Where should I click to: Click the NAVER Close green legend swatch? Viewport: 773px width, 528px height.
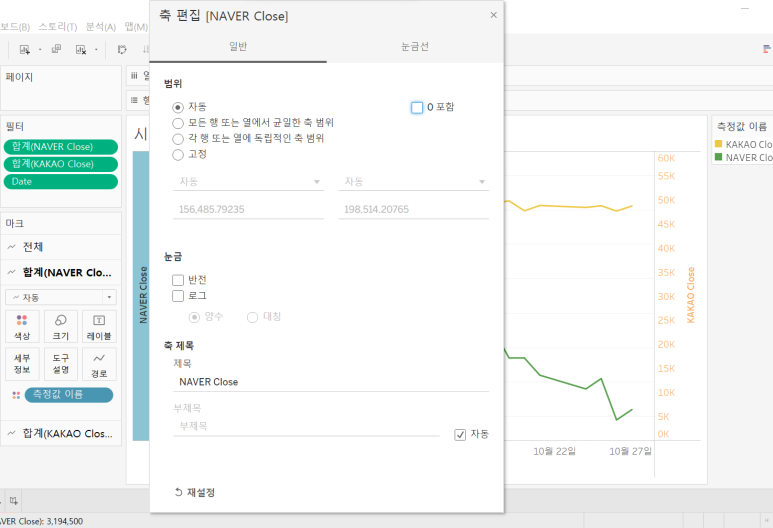(719, 157)
